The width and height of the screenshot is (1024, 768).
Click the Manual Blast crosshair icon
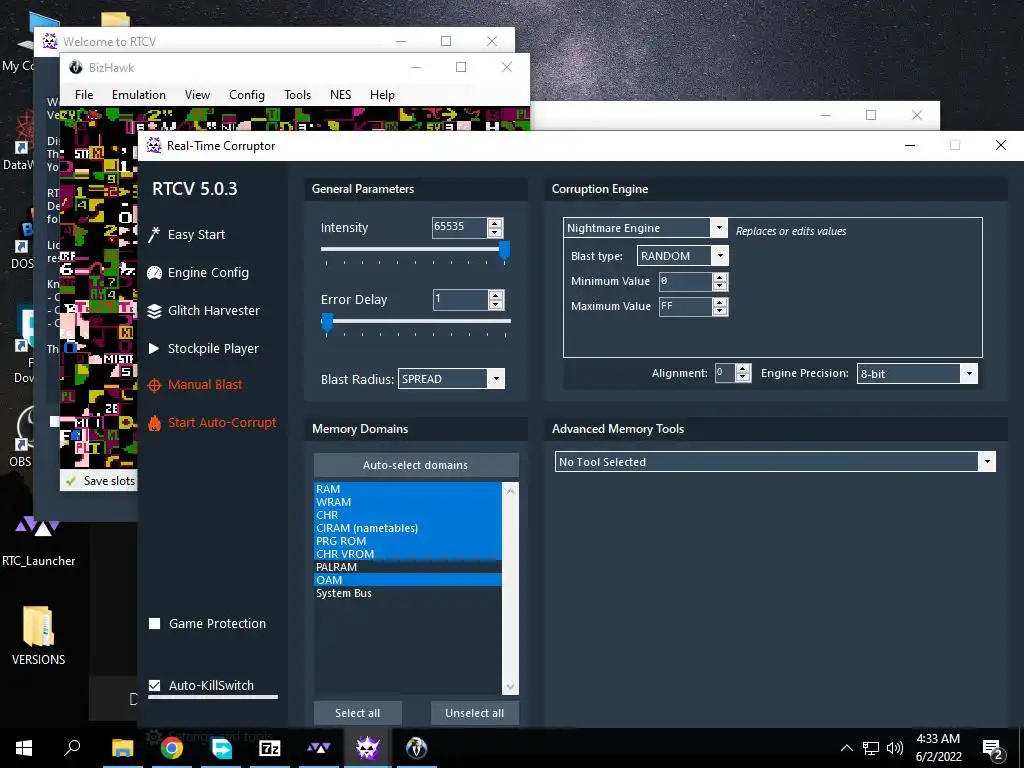[154, 385]
